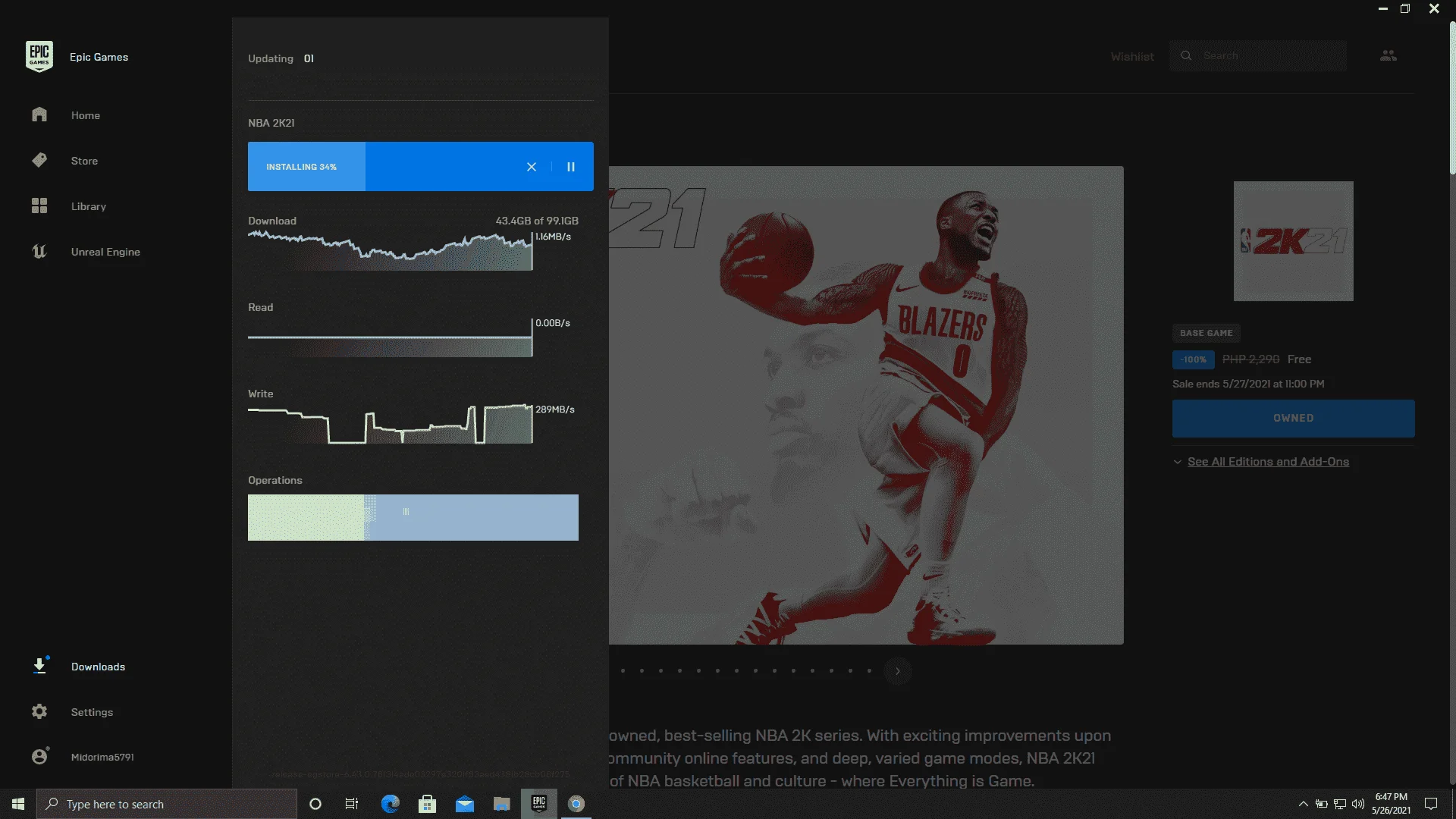
Task: Go to Library in sidebar
Action: point(89,206)
